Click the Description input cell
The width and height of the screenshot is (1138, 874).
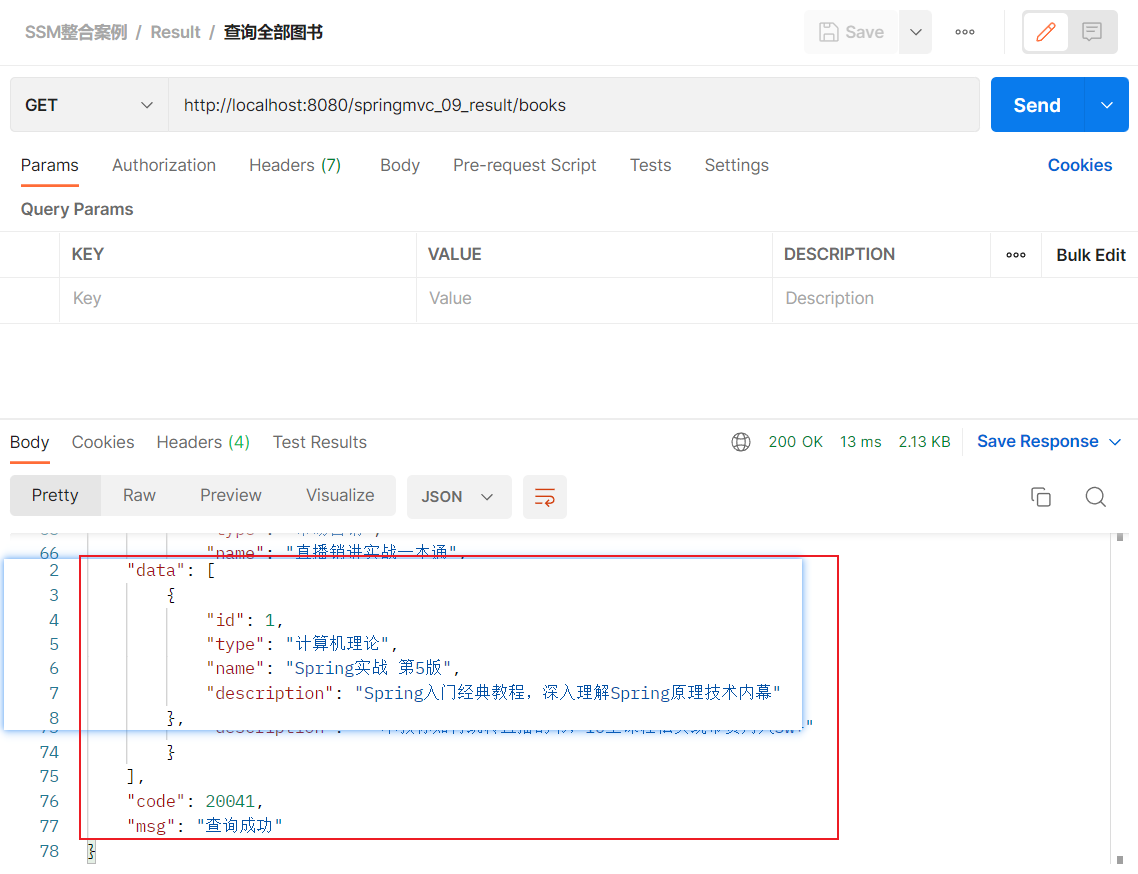(x=954, y=298)
